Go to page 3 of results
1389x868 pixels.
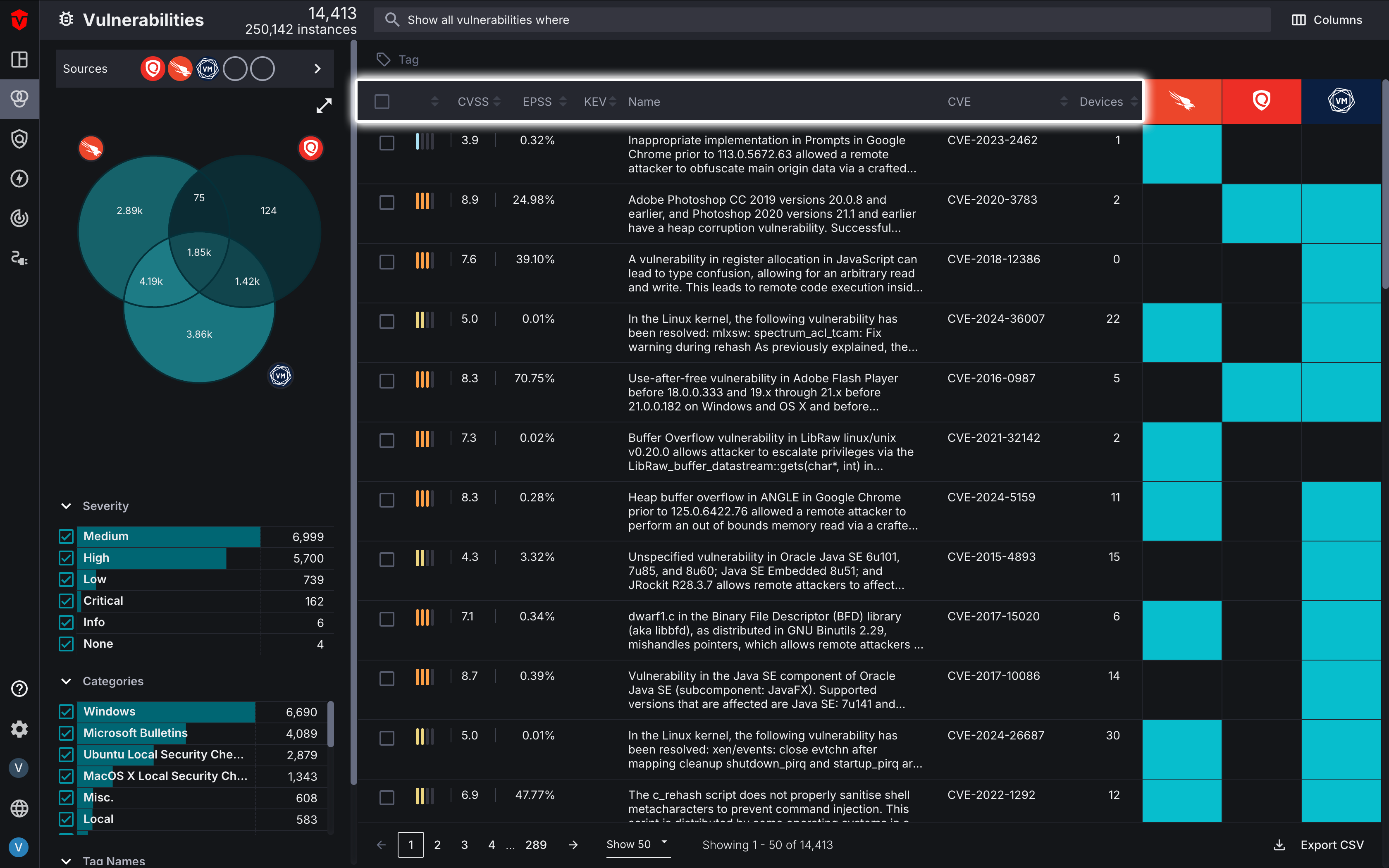pos(464,844)
